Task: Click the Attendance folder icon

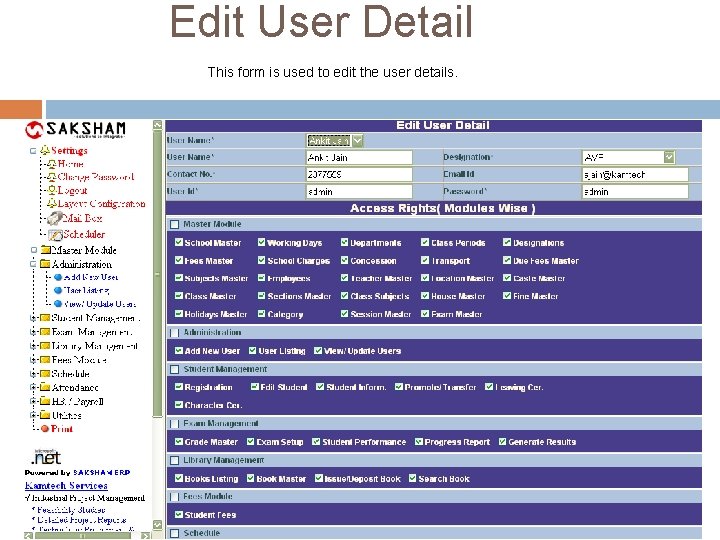Action: pos(45,387)
